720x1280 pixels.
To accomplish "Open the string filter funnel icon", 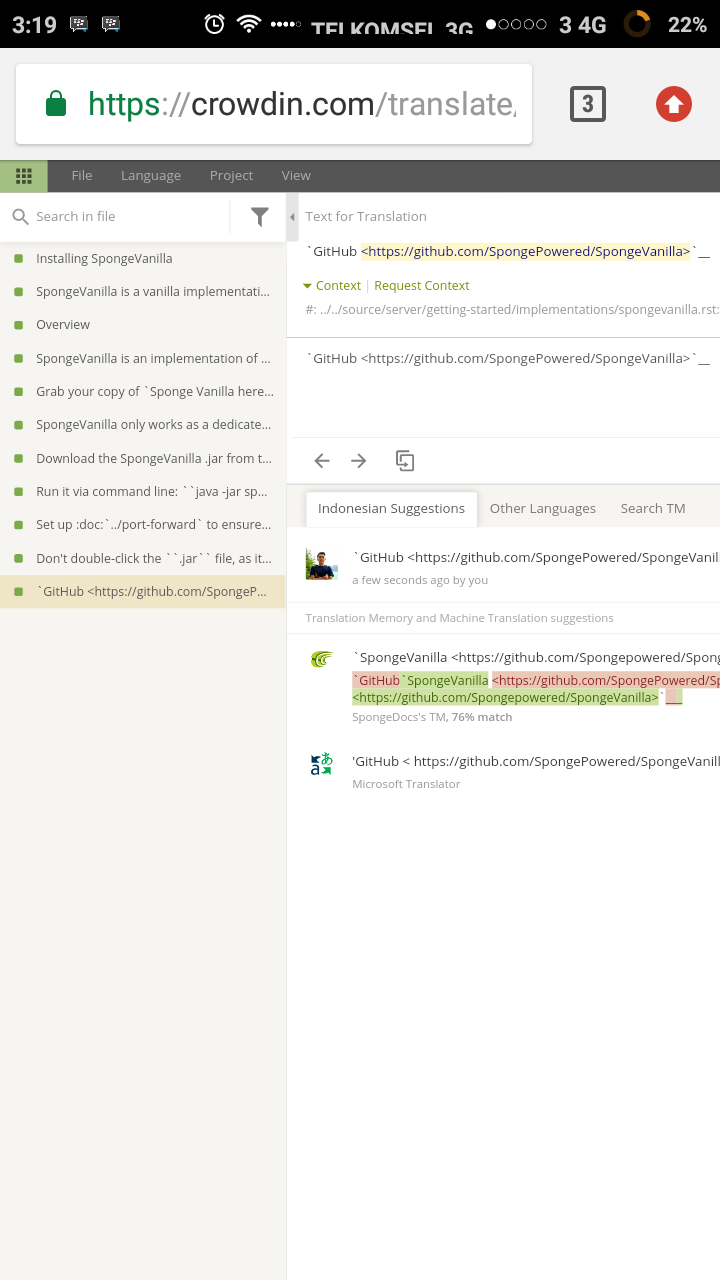I will [260, 216].
